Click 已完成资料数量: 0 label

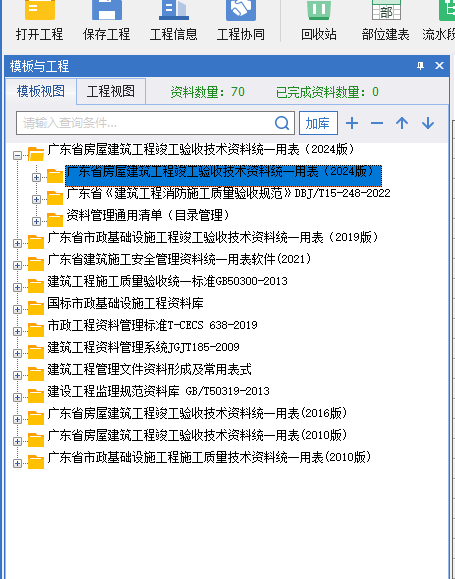coord(327,92)
